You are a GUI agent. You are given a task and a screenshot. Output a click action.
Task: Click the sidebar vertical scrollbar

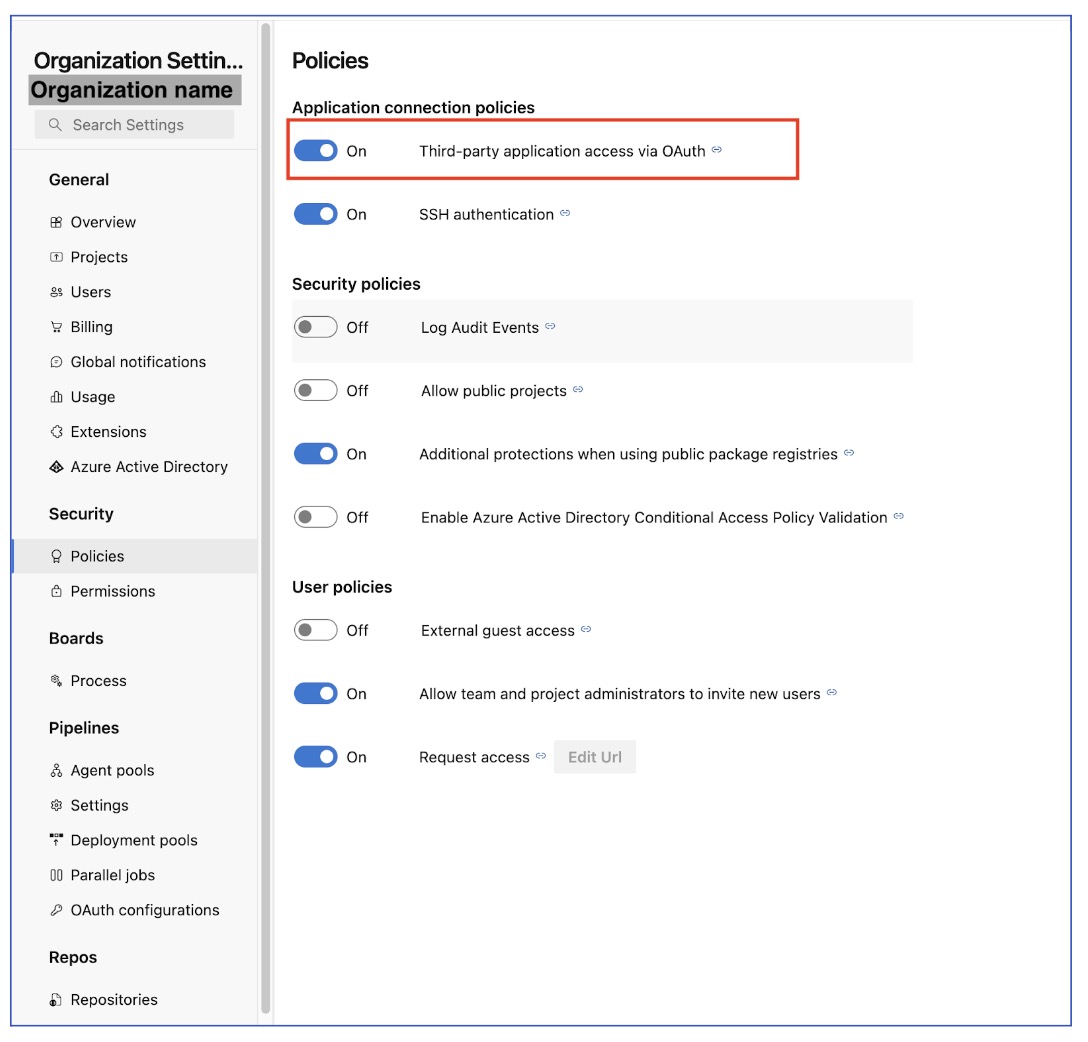coord(265,520)
